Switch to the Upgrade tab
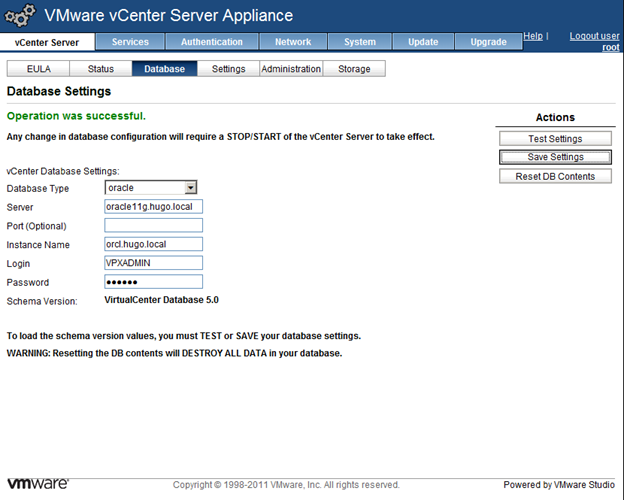The height and width of the screenshot is (500, 624). tap(488, 42)
